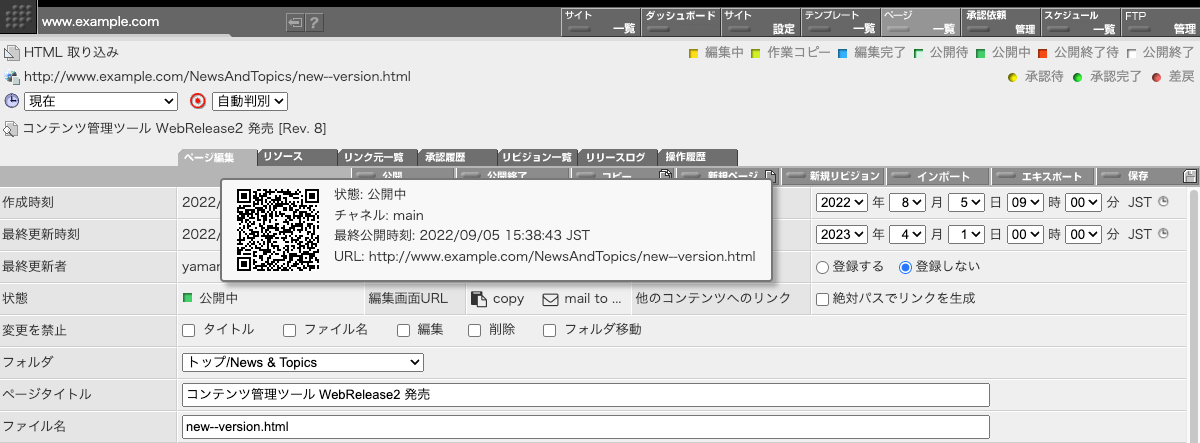1200x443 pixels.
Task: Check the ファイル名 change-lock checkbox
Action: tap(290, 330)
